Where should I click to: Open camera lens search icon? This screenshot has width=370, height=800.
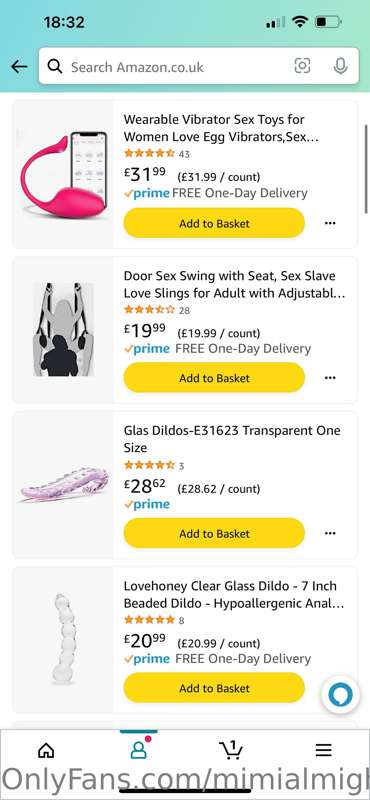point(302,66)
